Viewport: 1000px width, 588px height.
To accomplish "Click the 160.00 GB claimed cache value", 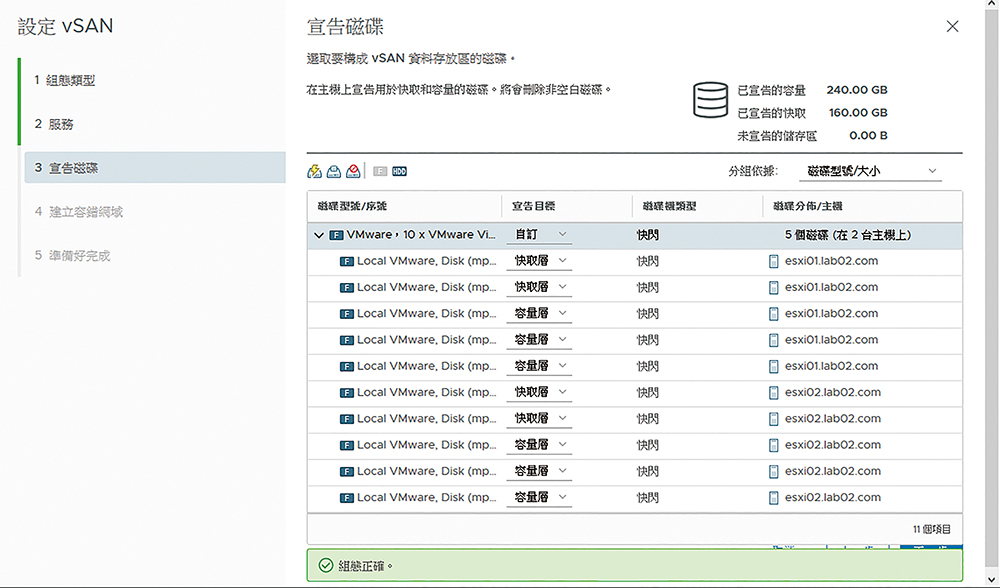I will click(x=858, y=113).
